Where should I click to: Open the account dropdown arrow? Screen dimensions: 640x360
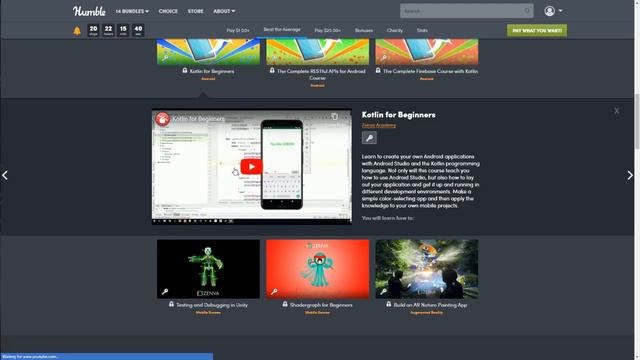click(x=560, y=11)
